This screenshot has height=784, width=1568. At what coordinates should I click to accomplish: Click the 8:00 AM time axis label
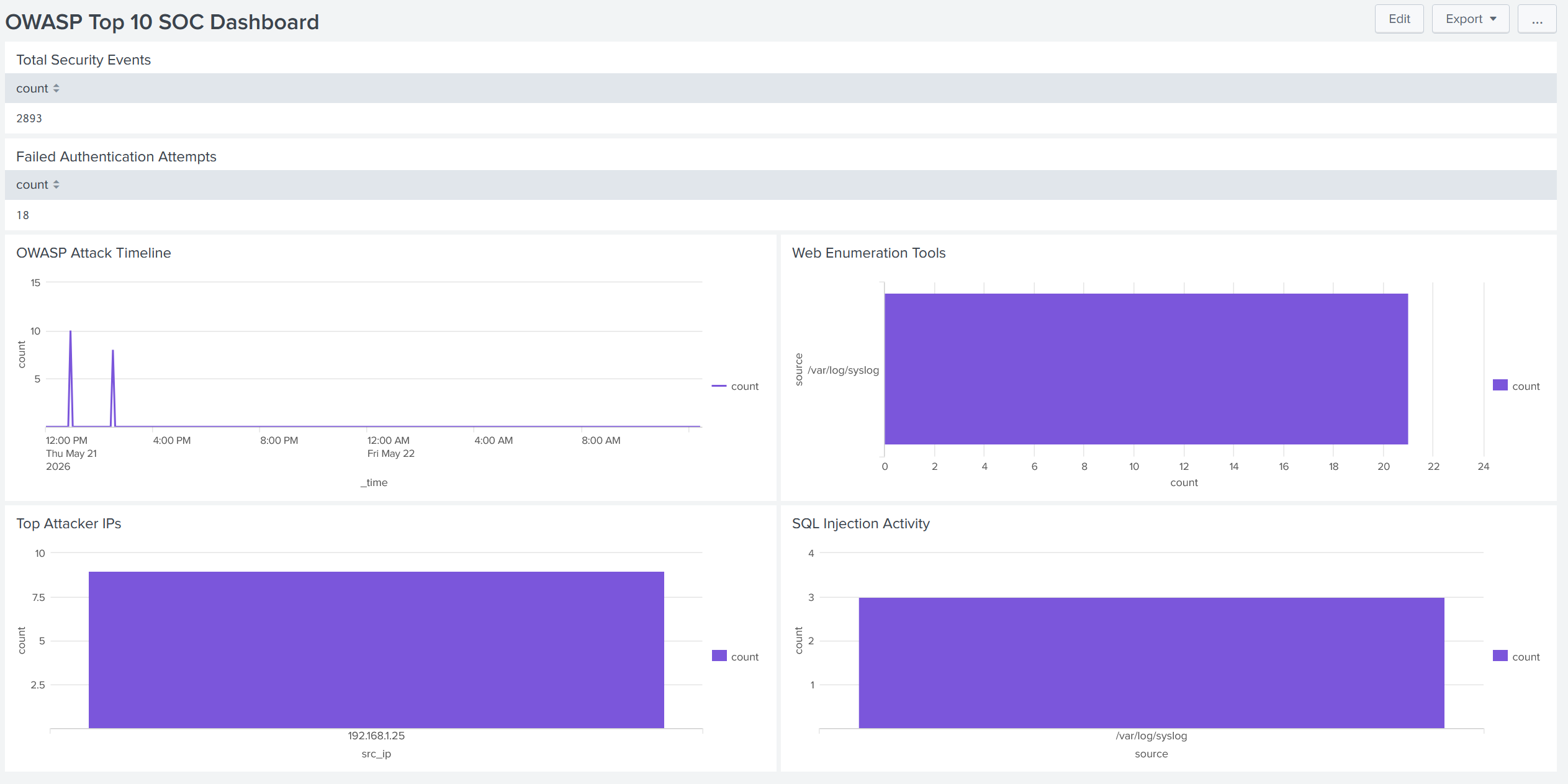point(601,440)
